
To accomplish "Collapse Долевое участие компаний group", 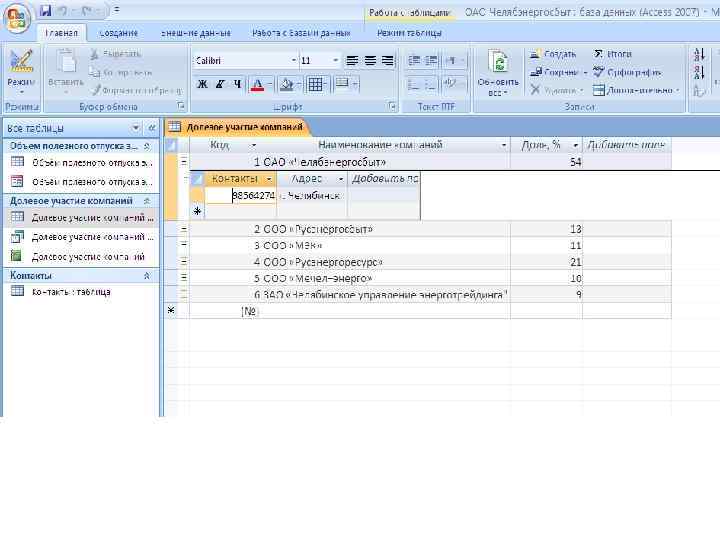I will (147, 201).
